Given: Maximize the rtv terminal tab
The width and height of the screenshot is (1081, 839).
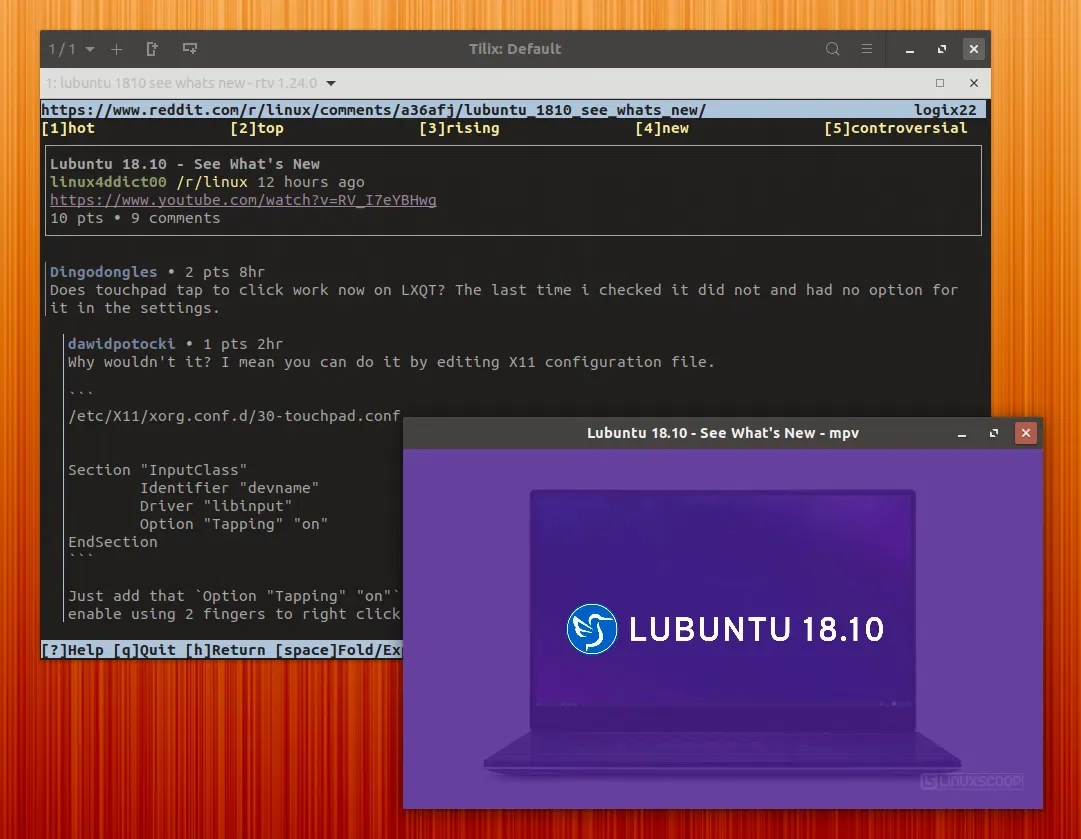Looking at the screenshot, I should click(940, 83).
